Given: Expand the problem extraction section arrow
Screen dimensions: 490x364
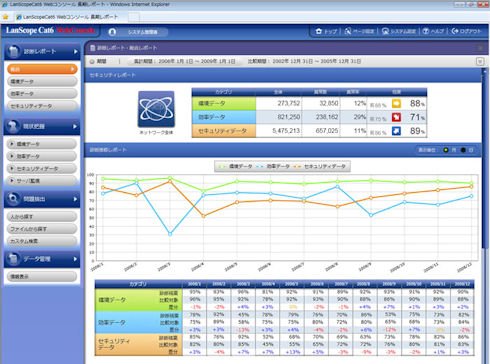Looking at the screenshot, I should point(75,199).
